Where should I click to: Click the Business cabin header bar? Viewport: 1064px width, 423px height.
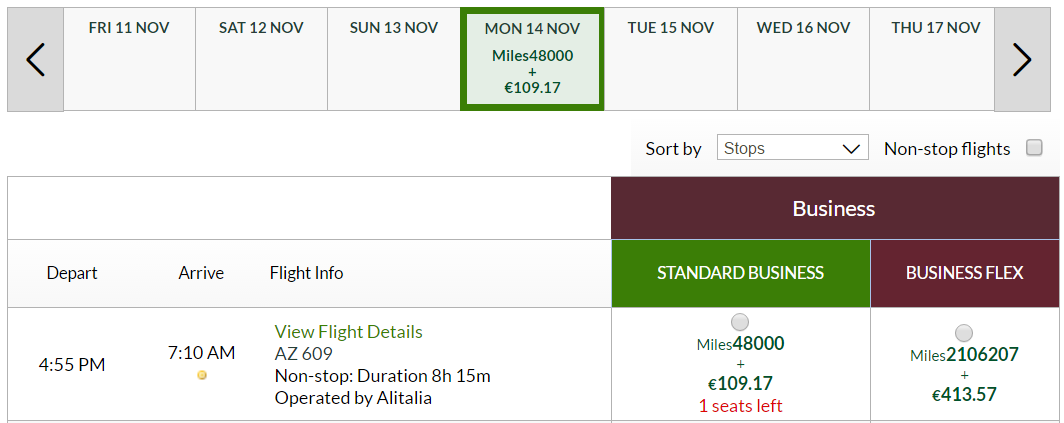834,208
